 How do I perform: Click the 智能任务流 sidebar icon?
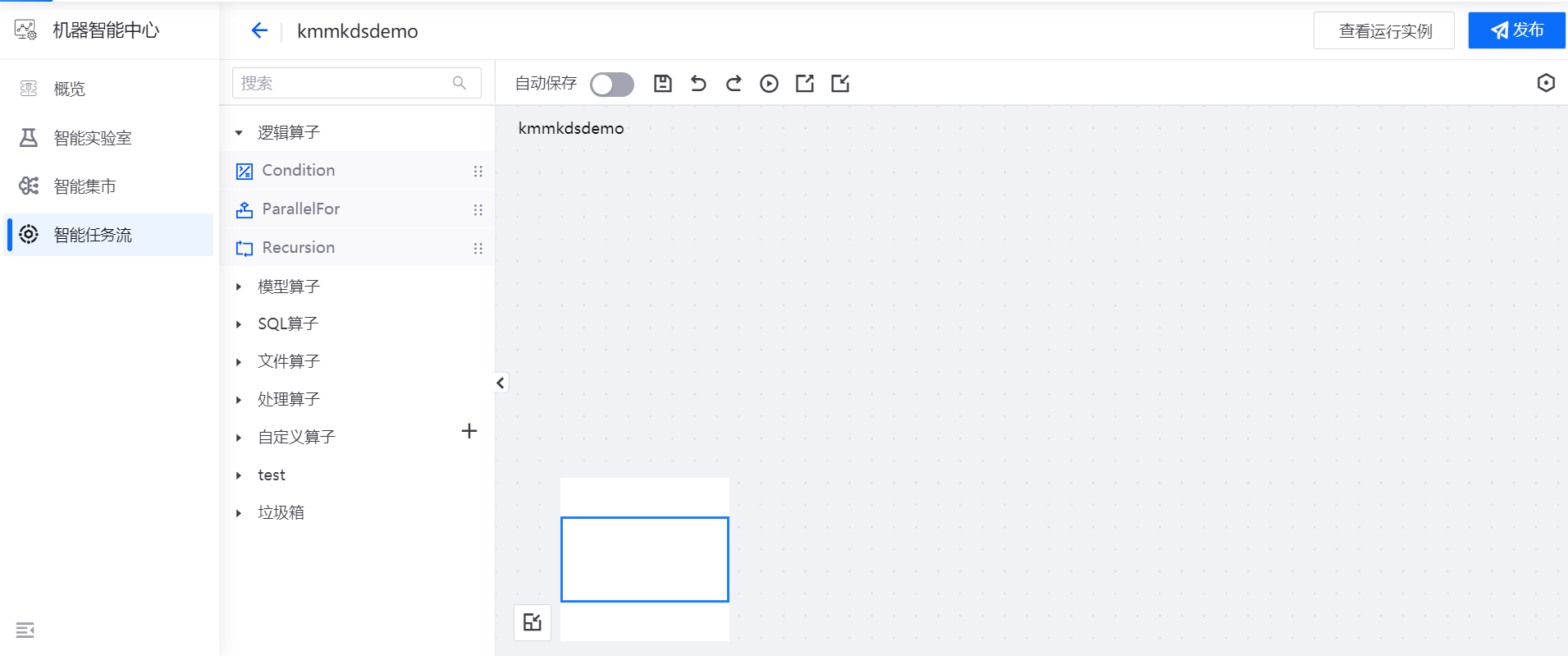[29, 234]
